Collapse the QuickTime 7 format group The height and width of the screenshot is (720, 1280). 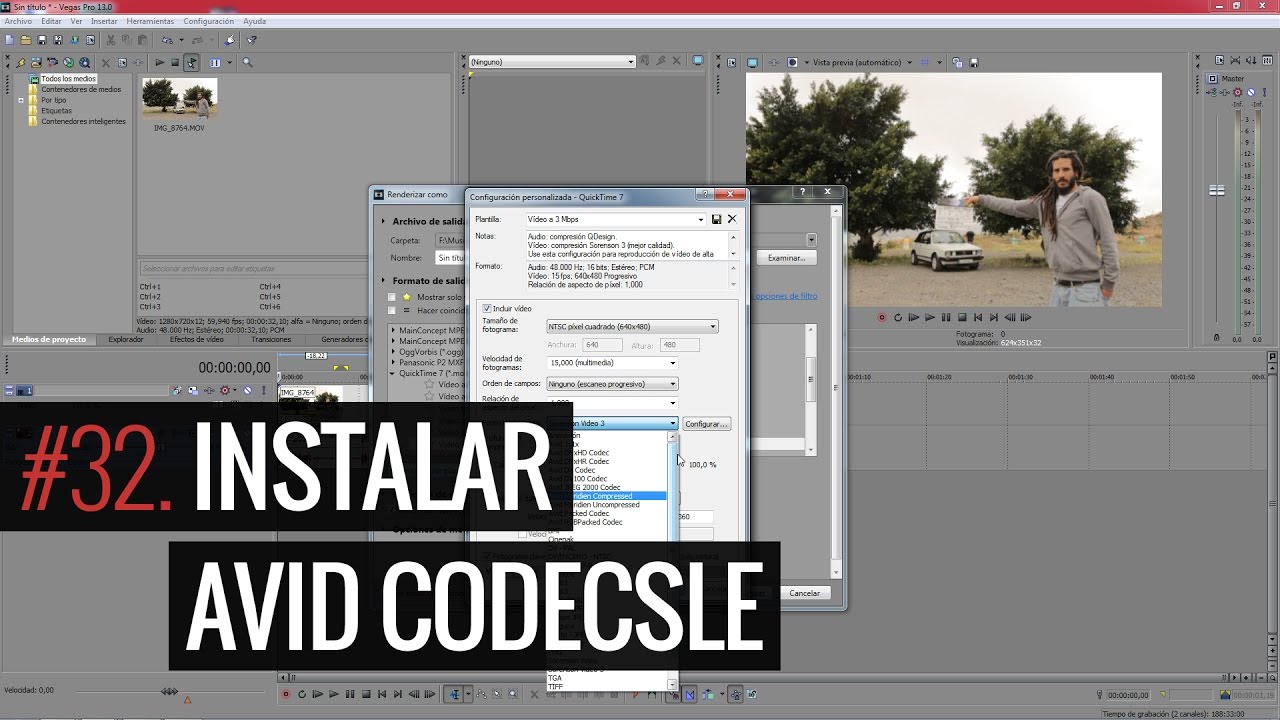pyautogui.click(x=393, y=373)
